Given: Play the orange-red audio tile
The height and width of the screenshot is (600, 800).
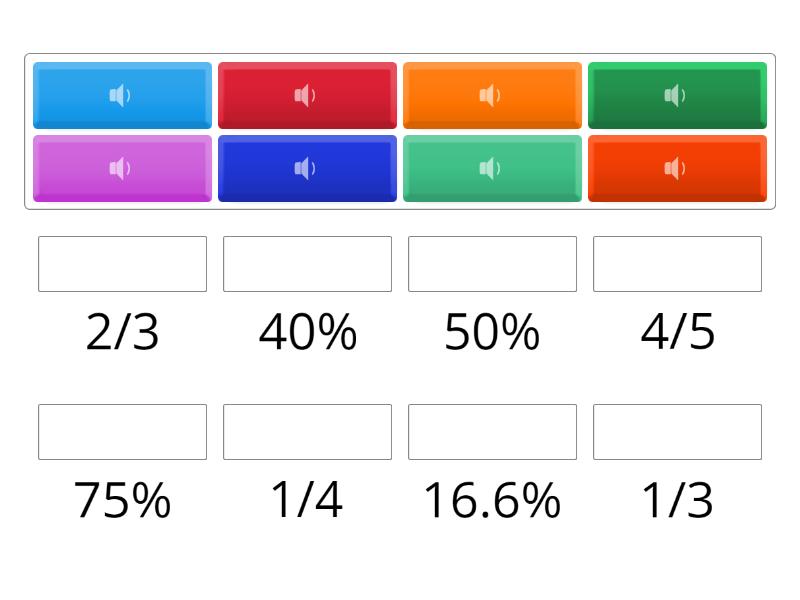Looking at the screenshot, I should (x=676, y=169).
